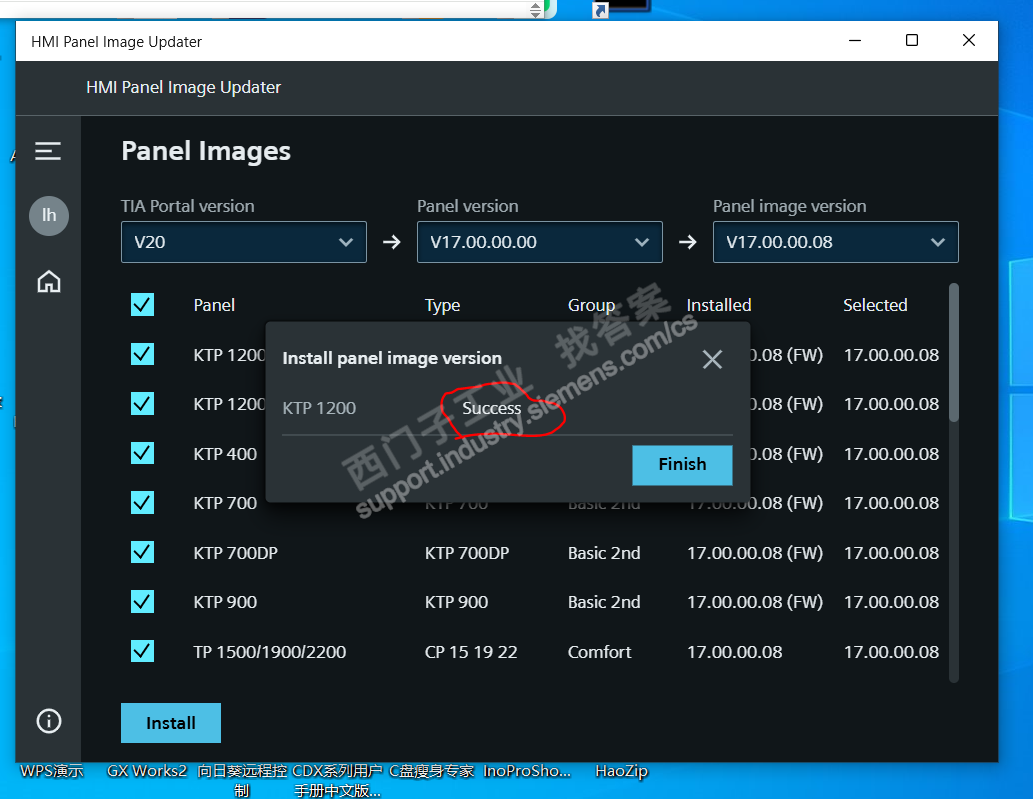Viewport: 1033px width, 799px height.
Task: Maximize the HMI Panel Image Updater window
Action: (912, 40)
